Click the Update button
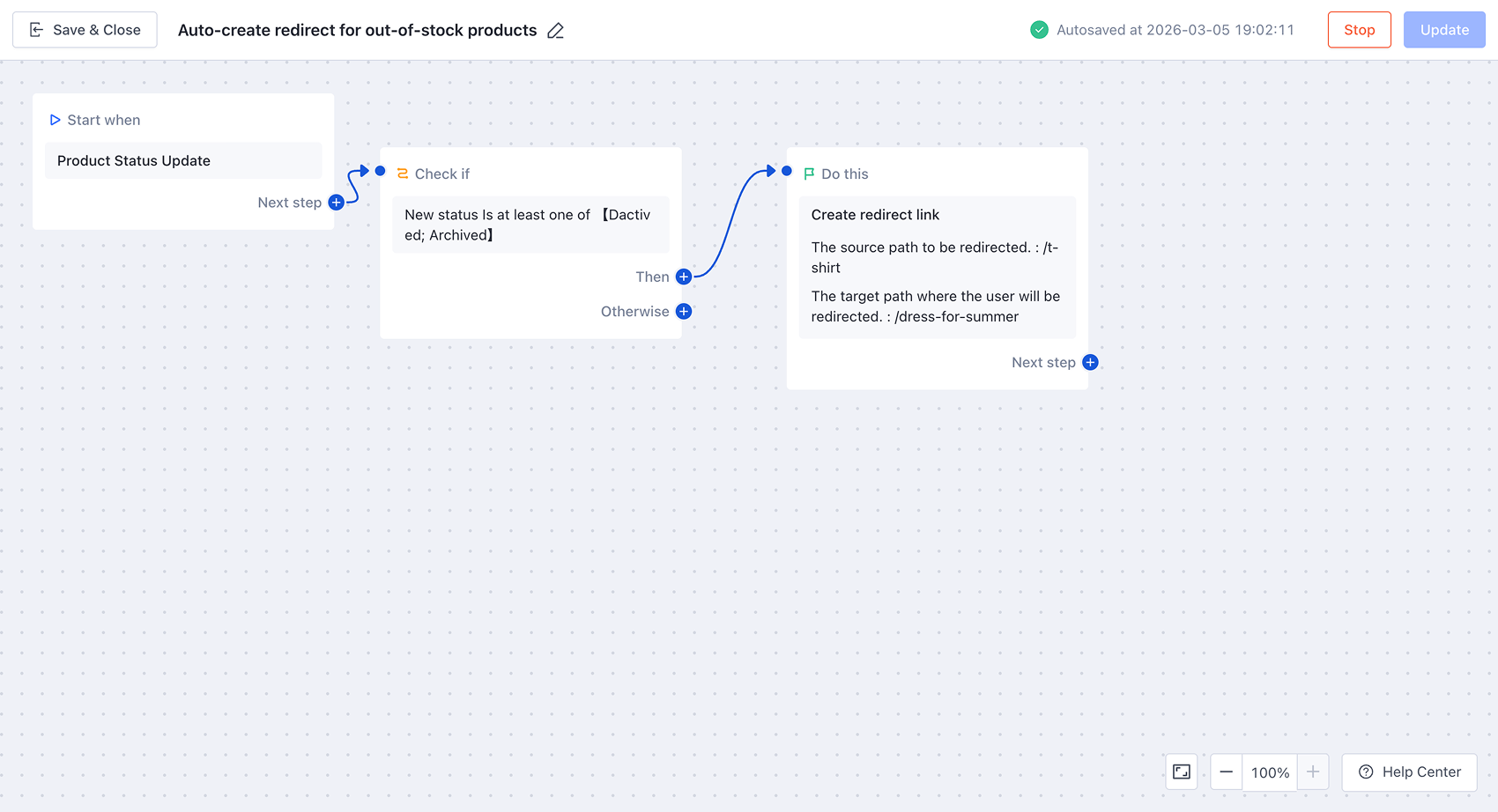 click(1444, 30)
